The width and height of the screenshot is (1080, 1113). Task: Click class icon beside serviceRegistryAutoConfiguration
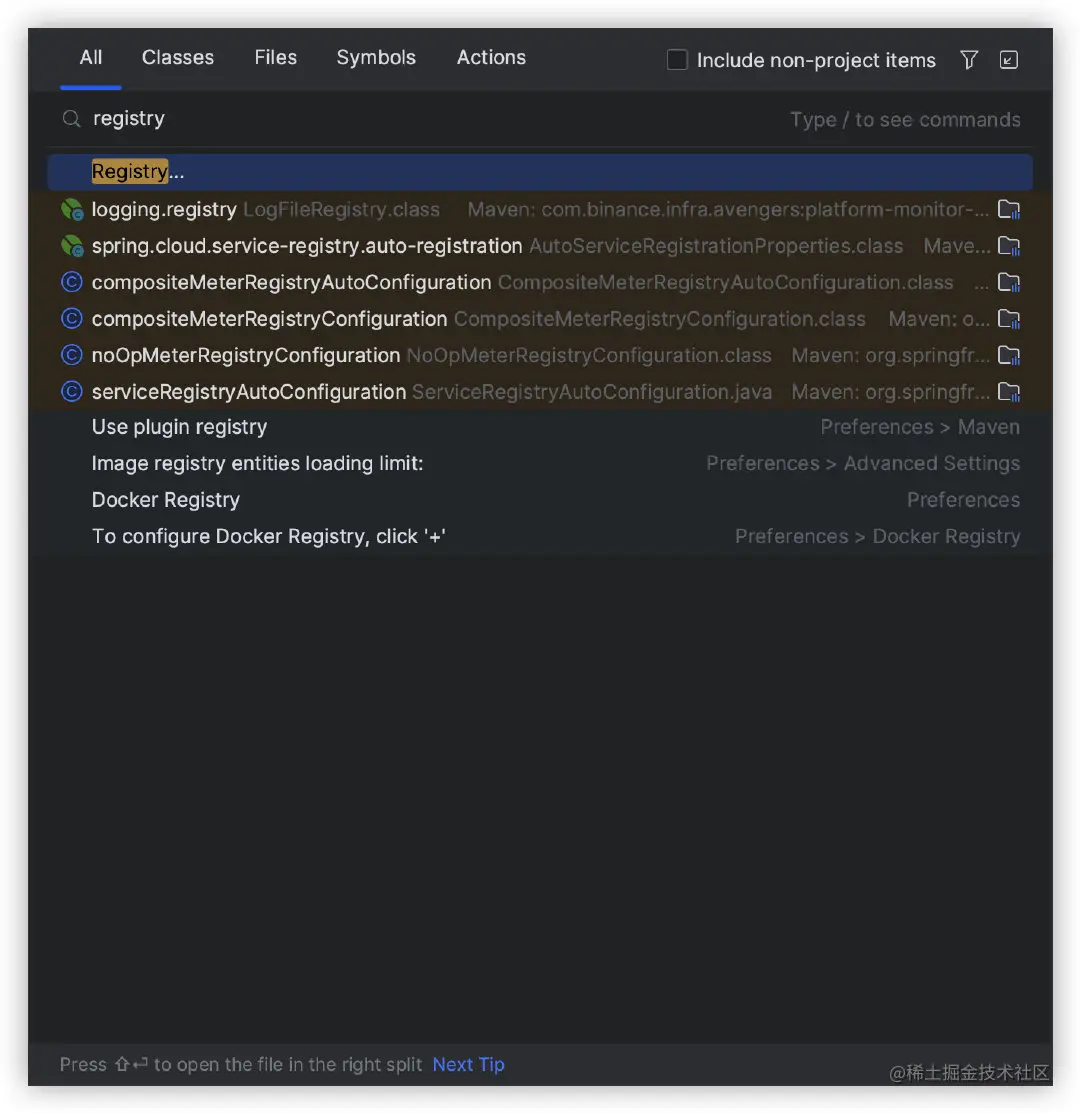pyautogui.click(x=72, y=392)
